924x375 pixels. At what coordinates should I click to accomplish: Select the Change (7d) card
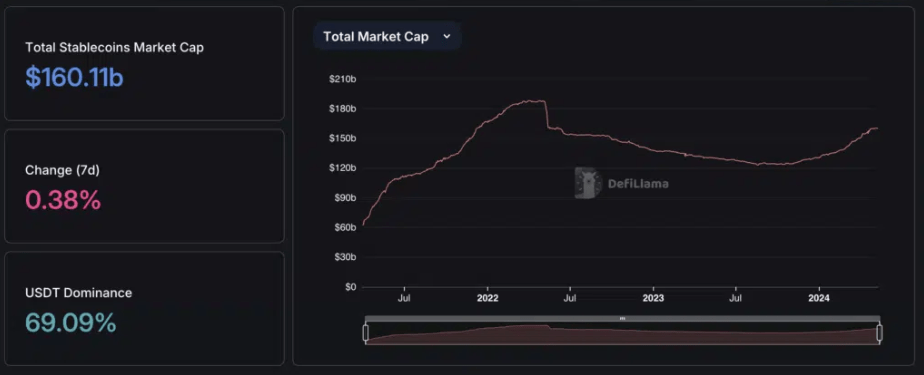tap(144, 186)
